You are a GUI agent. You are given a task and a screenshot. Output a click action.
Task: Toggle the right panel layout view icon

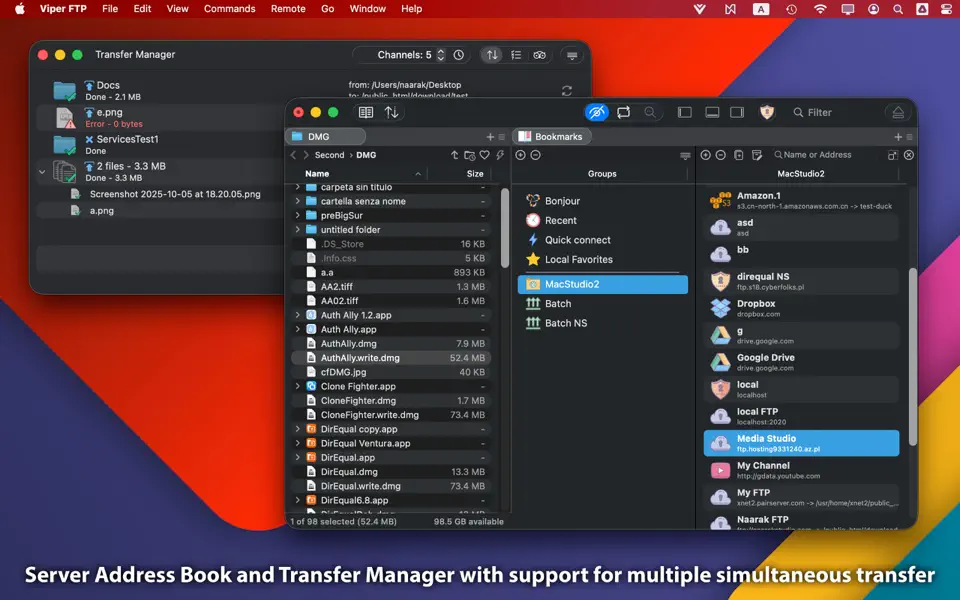[737, 112]
